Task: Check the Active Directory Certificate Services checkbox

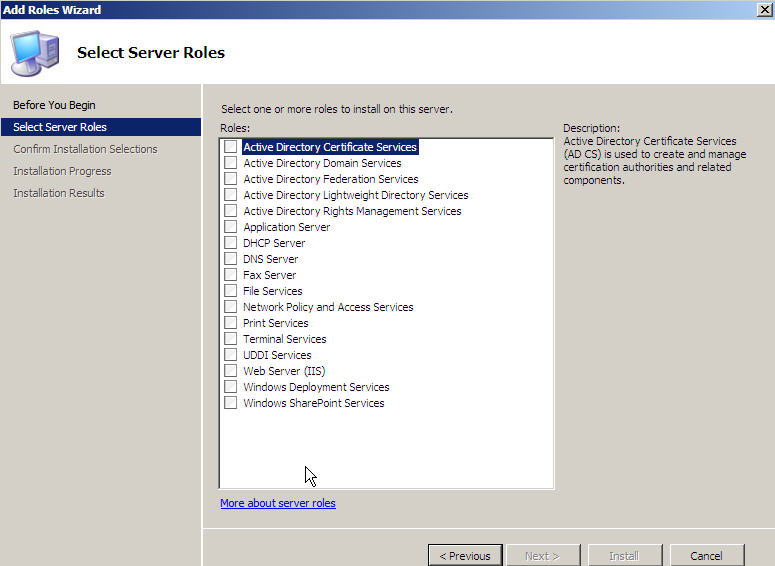Action: 230,146
